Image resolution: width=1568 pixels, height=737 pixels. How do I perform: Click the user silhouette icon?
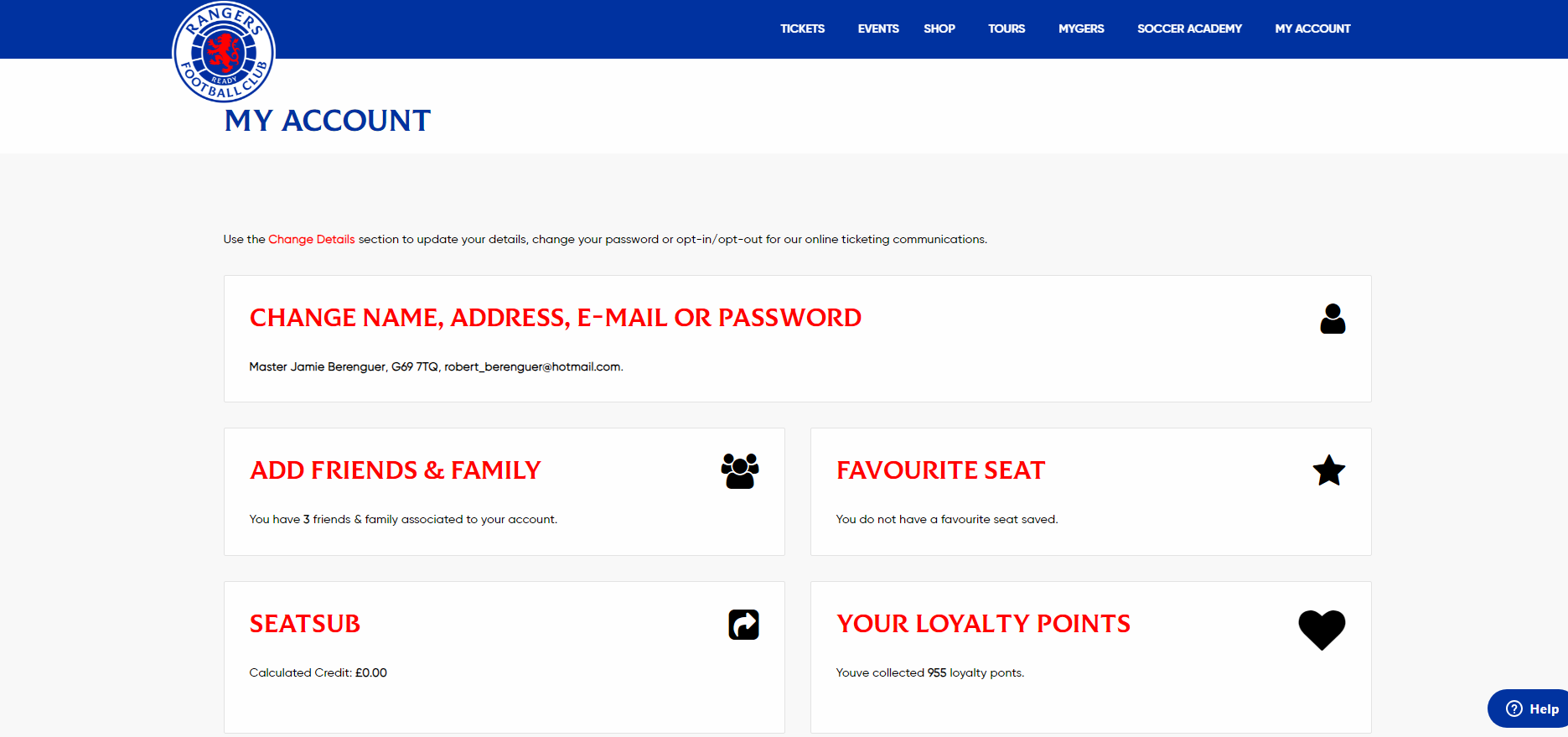coord(1333,319)
